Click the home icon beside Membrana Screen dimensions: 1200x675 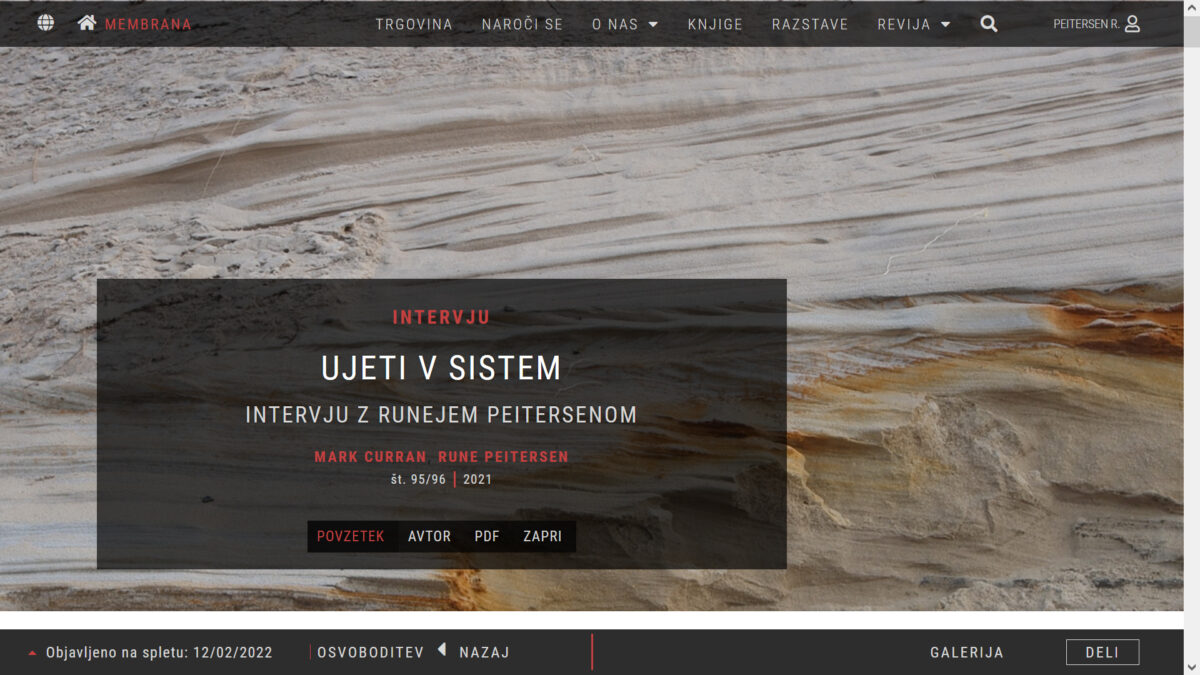point(87,23)
